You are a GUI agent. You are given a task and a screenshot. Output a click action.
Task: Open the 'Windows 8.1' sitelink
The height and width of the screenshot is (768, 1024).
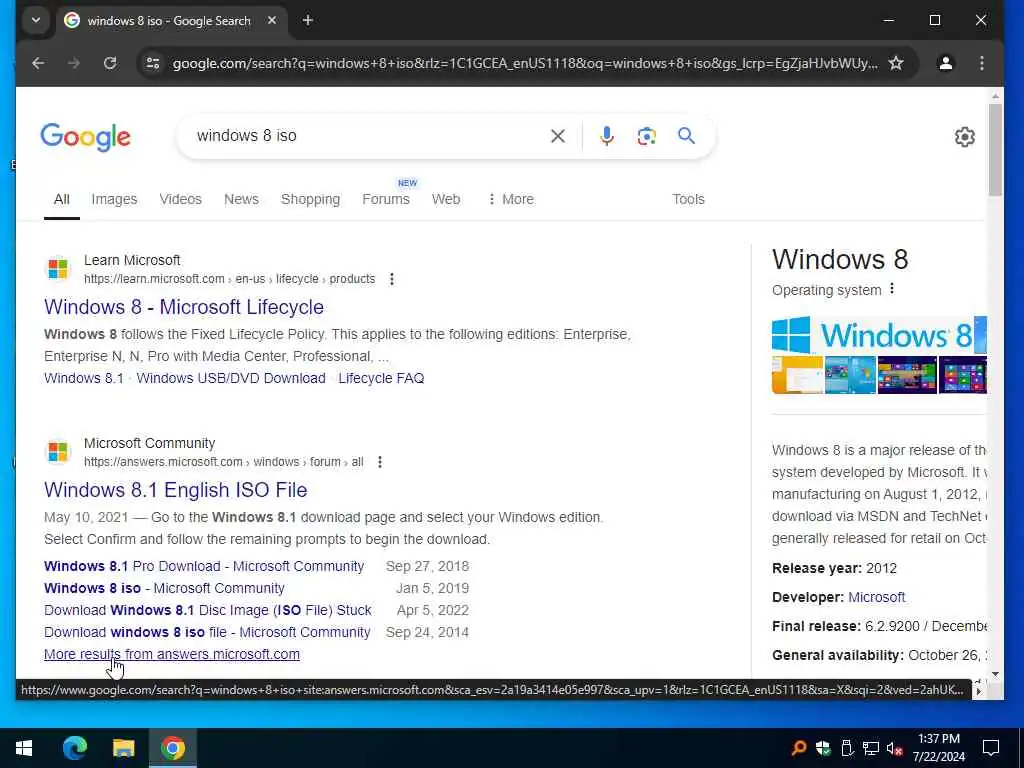[x=84, y=378]
